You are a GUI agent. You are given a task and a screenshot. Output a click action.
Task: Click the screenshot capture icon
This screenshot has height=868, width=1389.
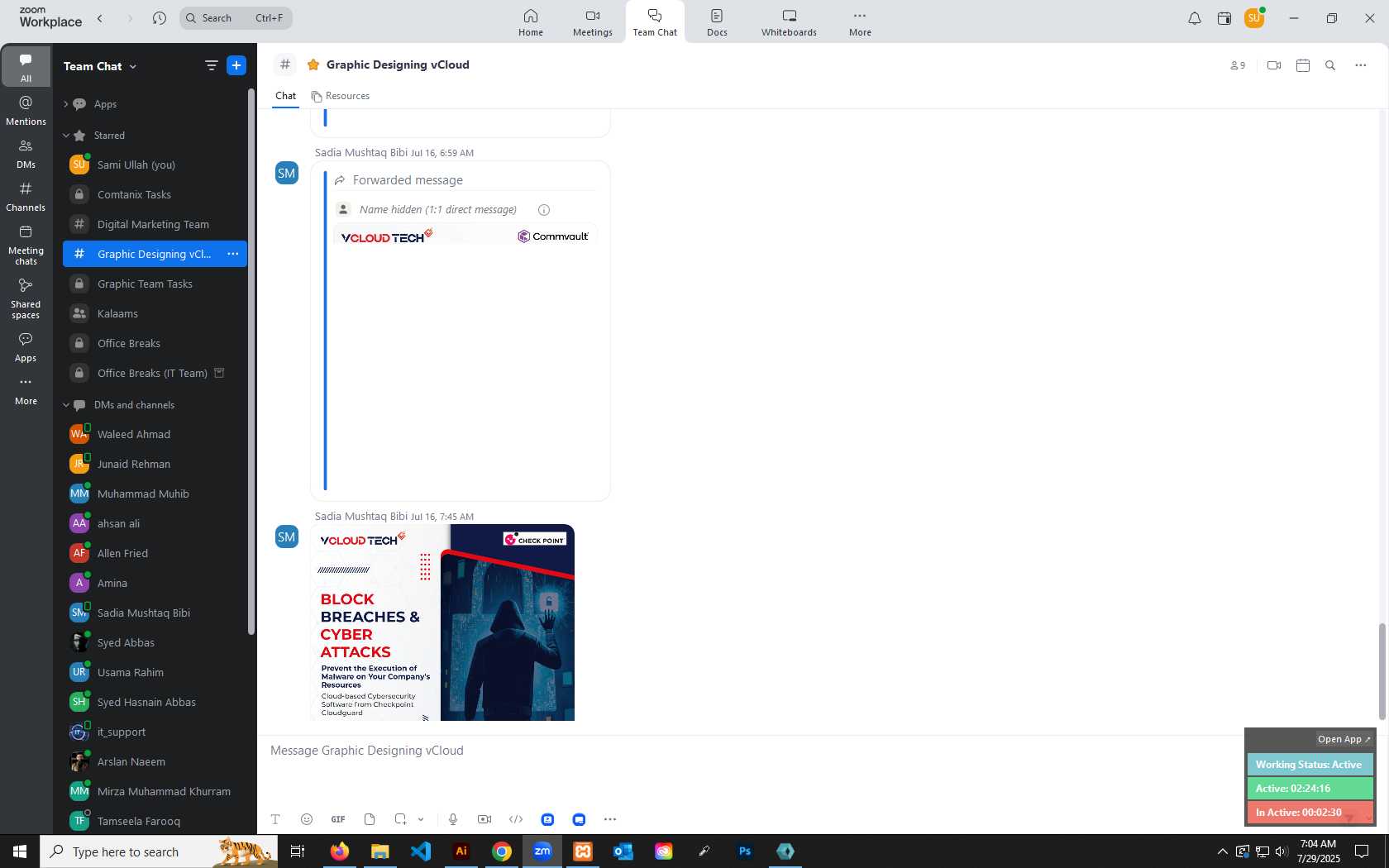[400, 819]
